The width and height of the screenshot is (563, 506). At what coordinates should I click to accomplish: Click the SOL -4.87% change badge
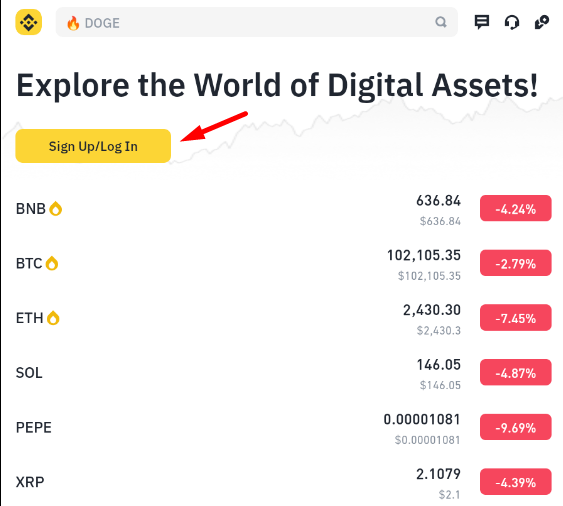click(x=515, y=372)
